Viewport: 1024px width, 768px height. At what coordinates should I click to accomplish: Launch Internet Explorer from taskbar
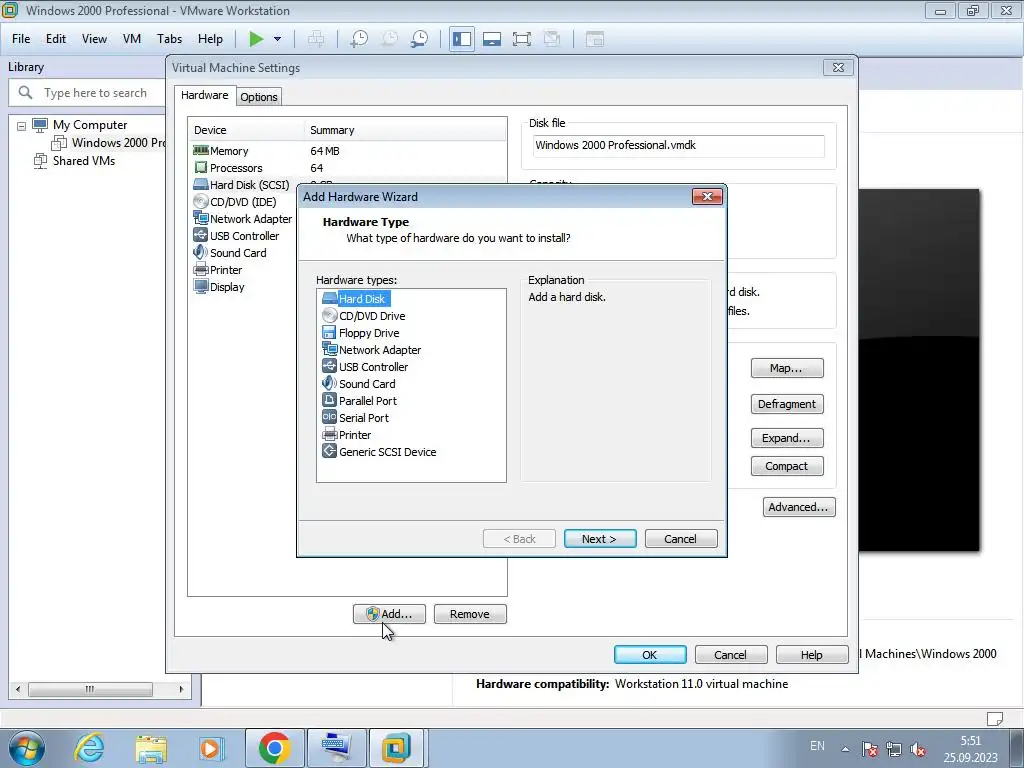pyautogui.click(x=88, y=748)
